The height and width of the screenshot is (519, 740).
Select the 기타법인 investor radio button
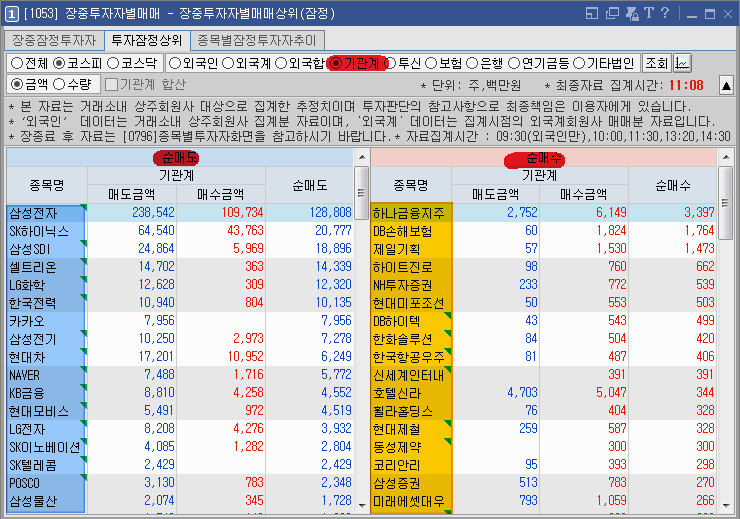[x=579, y=63]
